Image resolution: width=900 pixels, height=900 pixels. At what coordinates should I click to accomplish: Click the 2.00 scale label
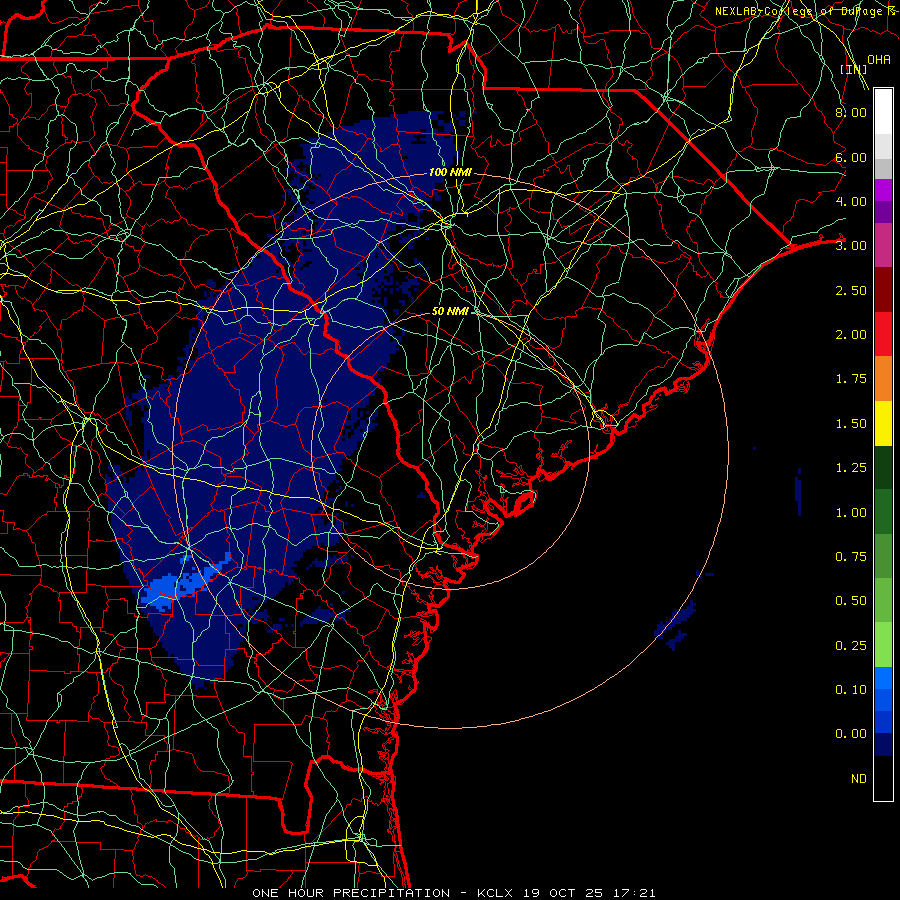click(x=851, y=335)
